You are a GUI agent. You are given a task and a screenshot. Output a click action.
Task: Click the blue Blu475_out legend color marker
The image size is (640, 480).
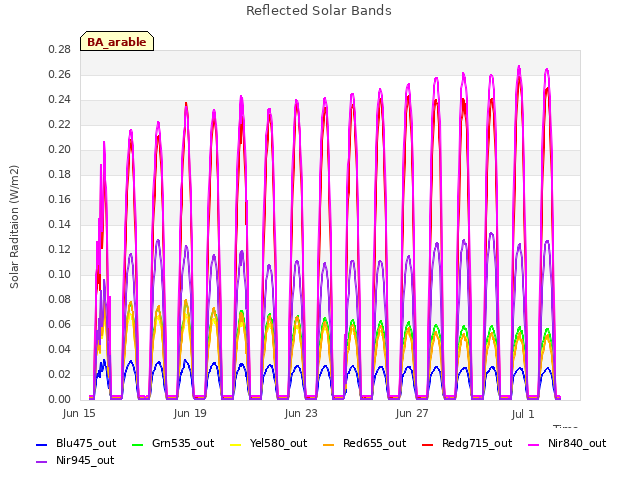[x=42, y=444]
